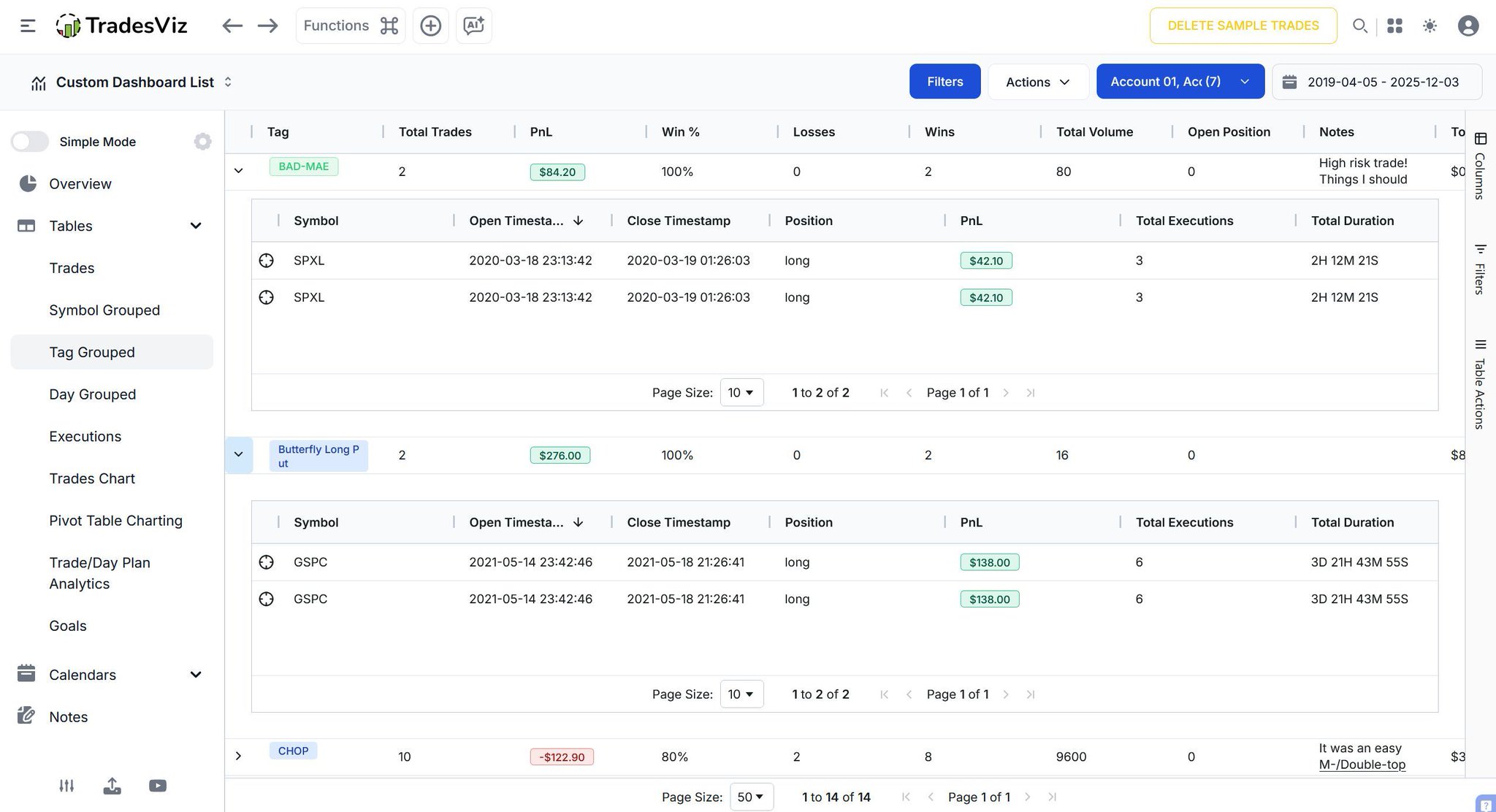Expand the CHOP tag row

point(238,756)
